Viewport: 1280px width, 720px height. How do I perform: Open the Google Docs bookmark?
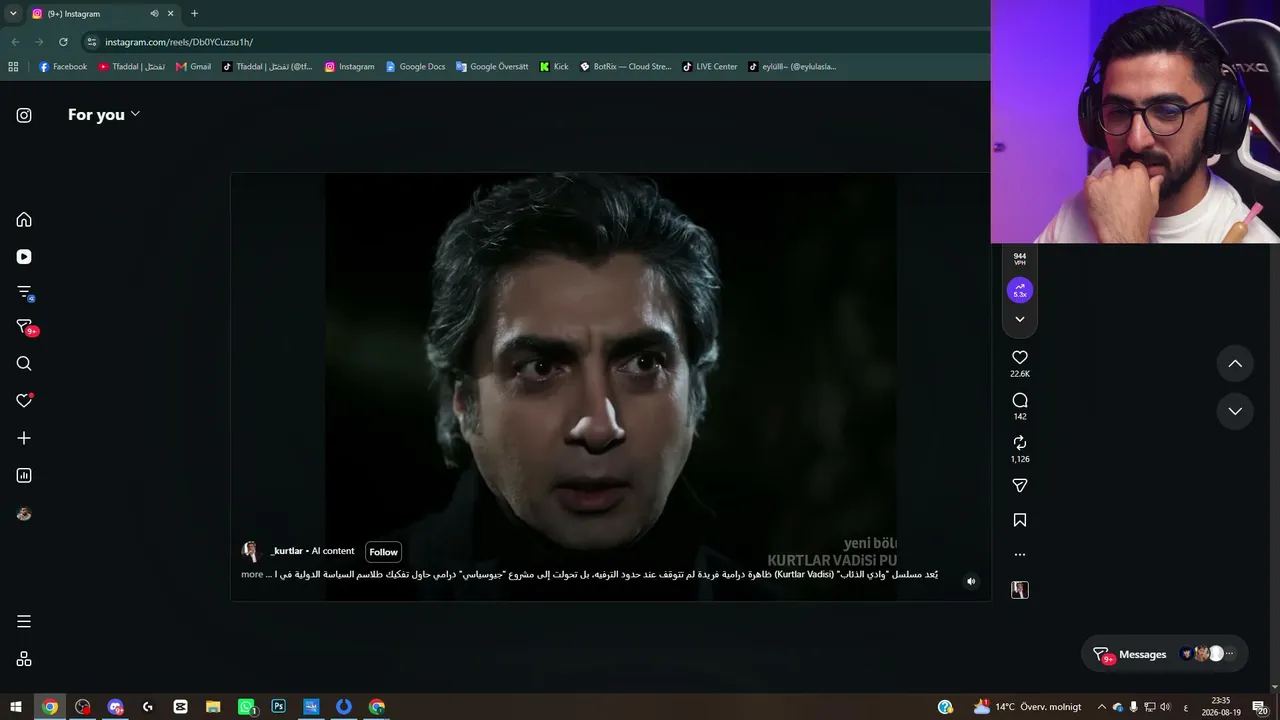pyautogui.click(x=415, y=67)
